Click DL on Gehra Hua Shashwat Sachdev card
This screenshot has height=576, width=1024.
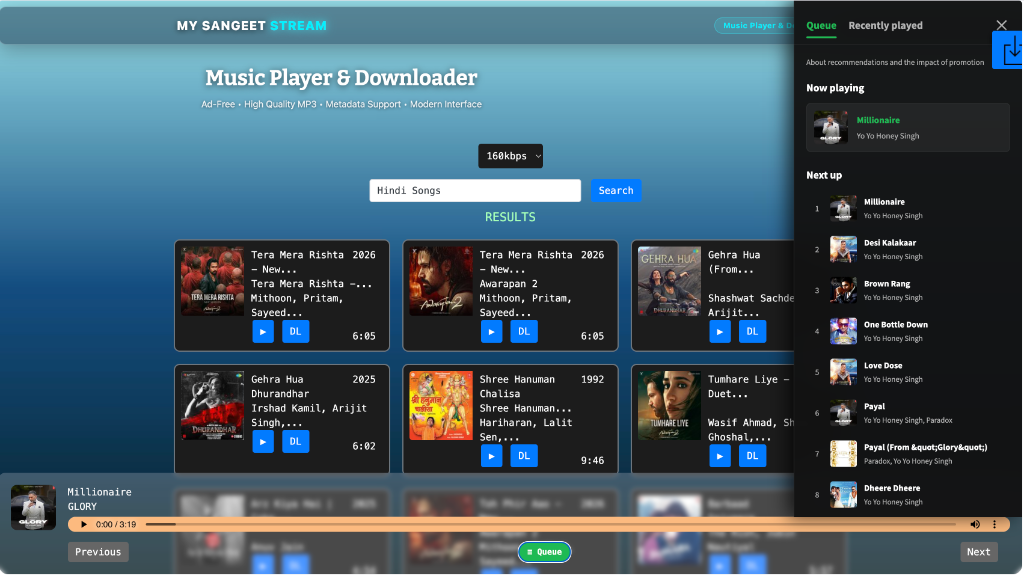(752, 332)
